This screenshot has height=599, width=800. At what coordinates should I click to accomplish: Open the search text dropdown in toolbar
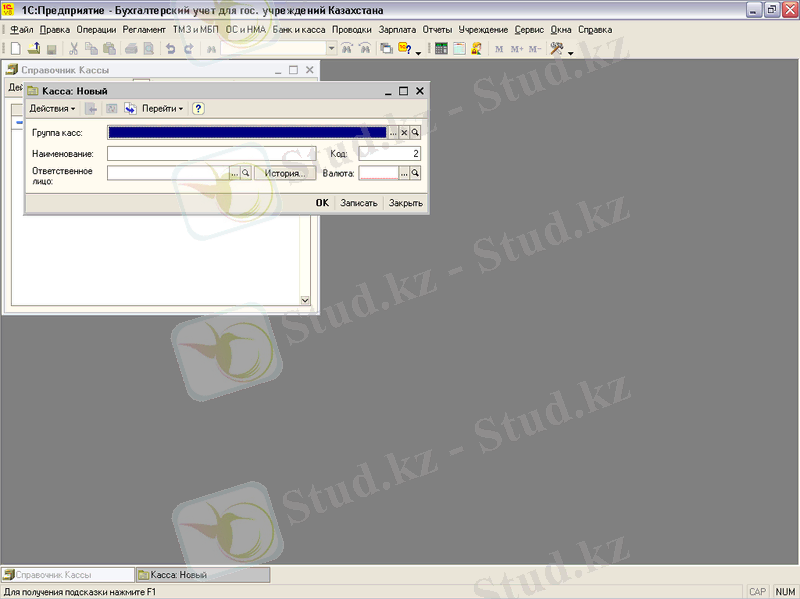pos(332,48)
